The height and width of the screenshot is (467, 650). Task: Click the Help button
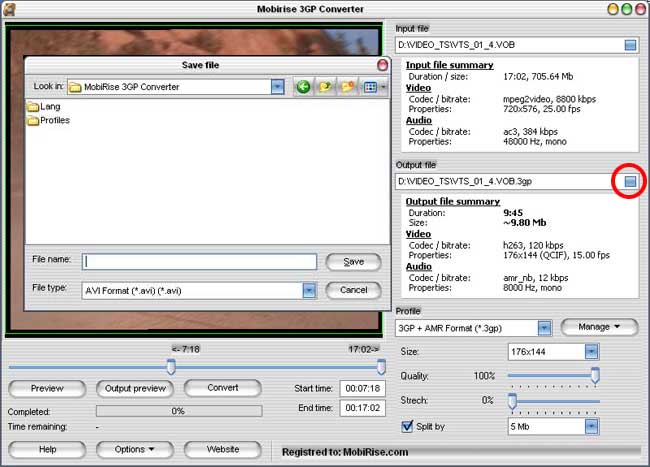[x=47, y=450]
